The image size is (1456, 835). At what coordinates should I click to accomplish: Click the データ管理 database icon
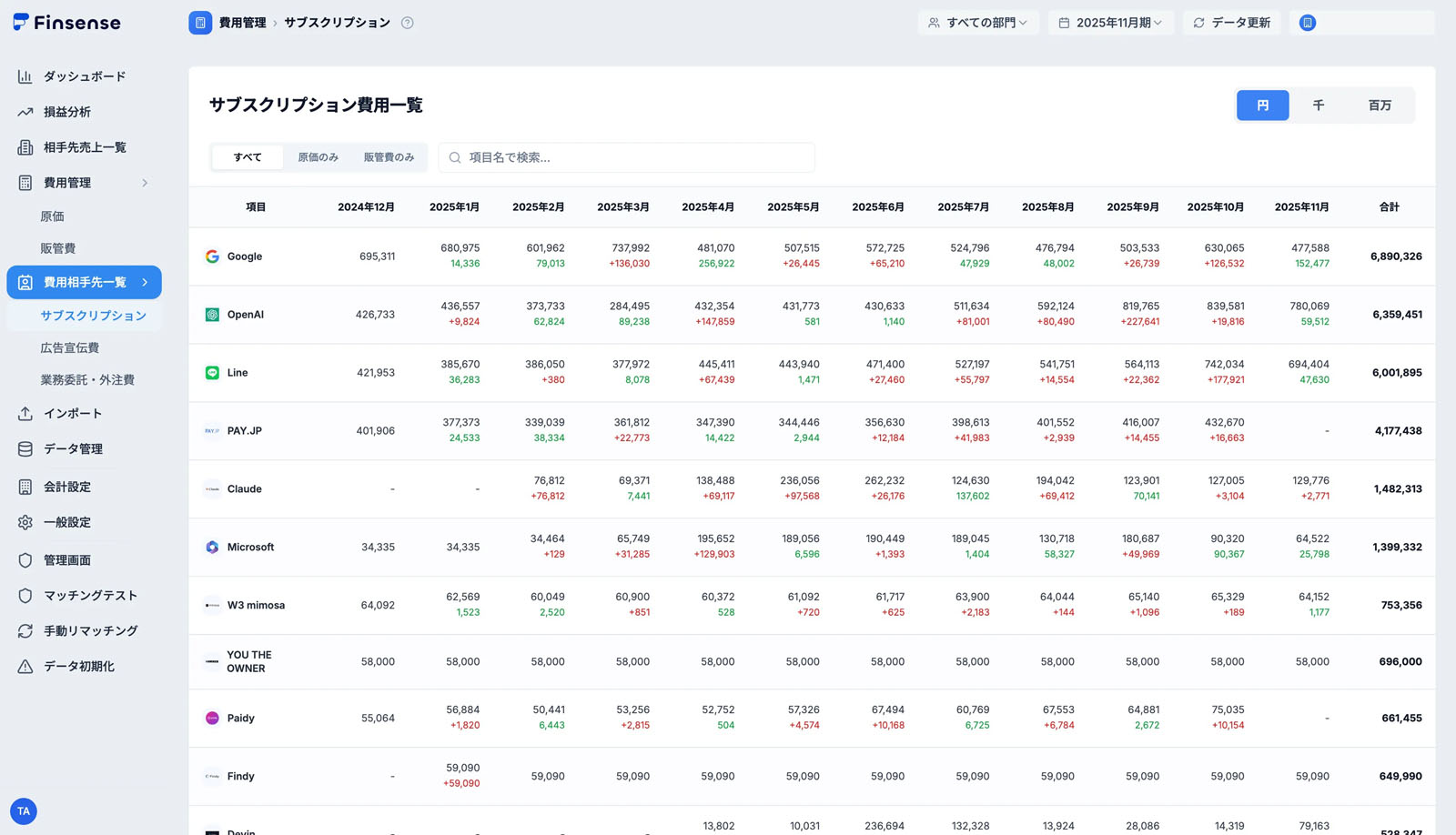point(25,449)
